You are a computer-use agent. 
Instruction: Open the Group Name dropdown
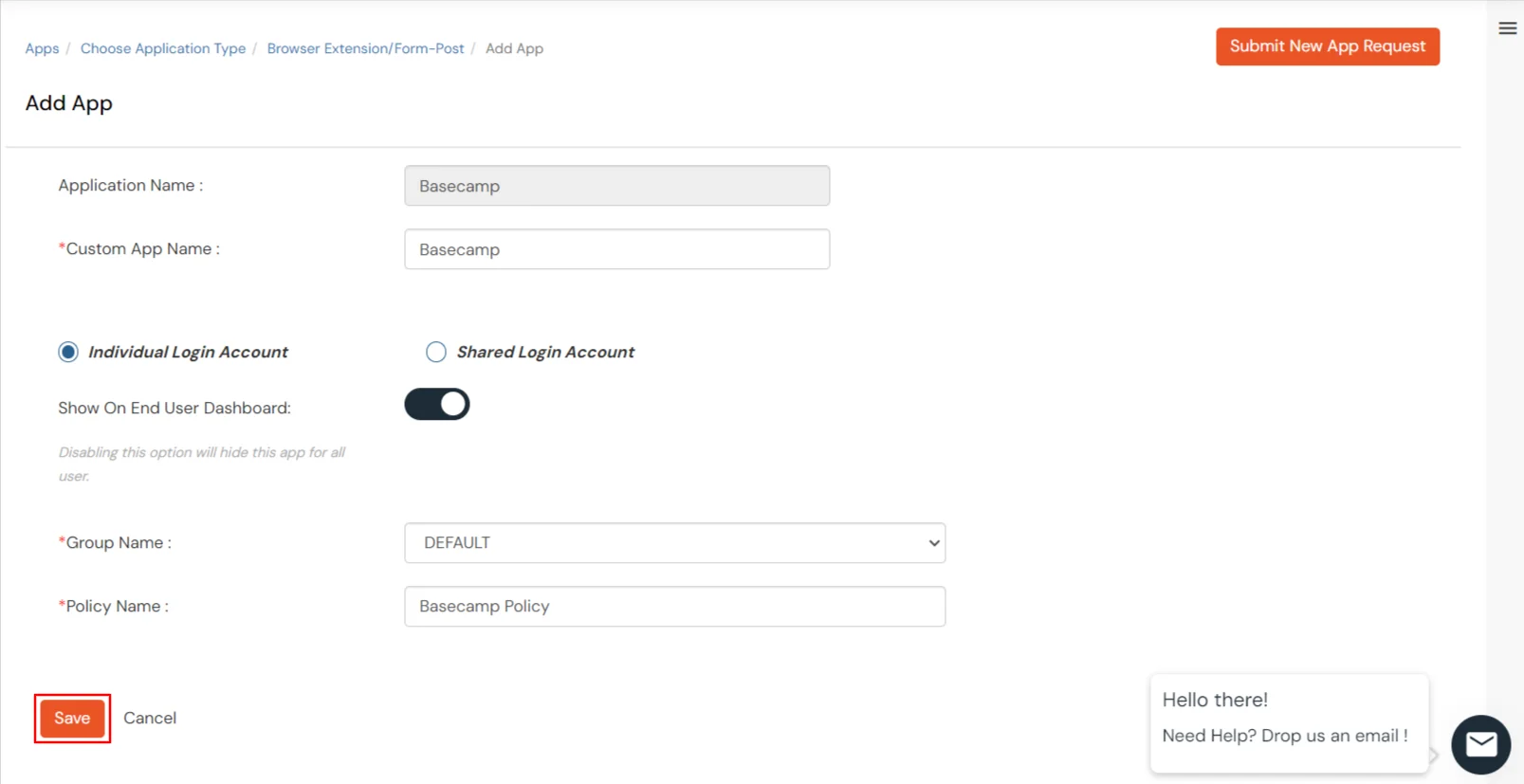click(675, 543)
